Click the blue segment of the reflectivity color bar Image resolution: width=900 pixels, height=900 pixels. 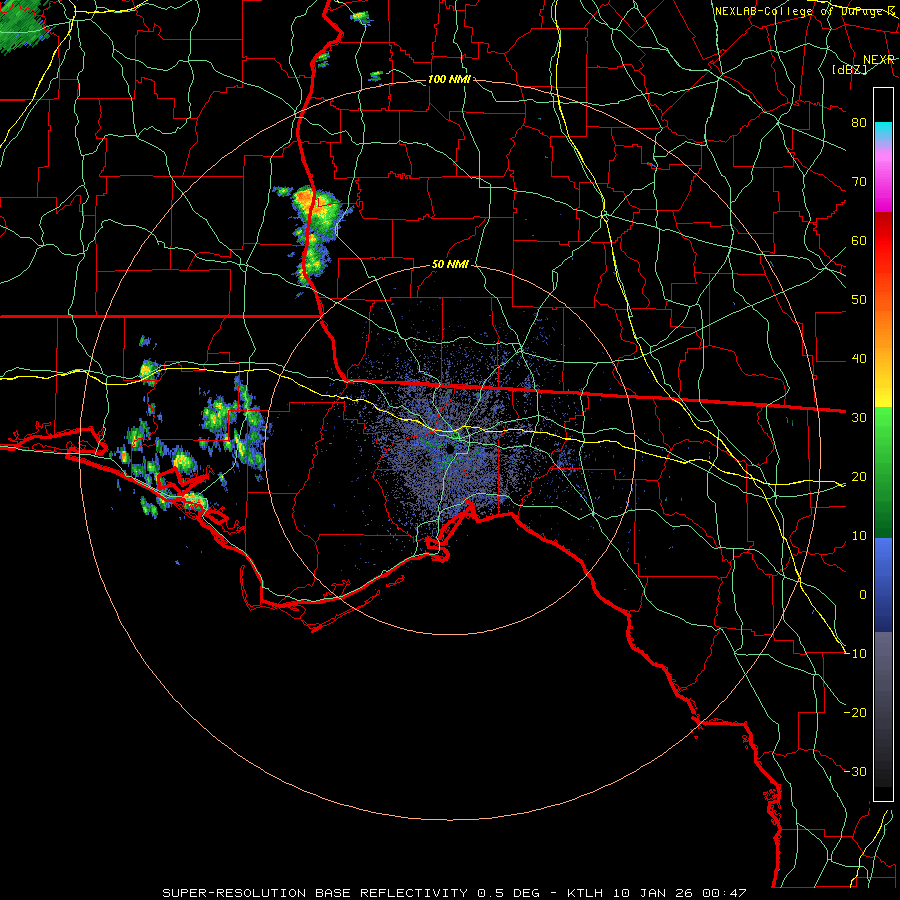click(883, 584)
